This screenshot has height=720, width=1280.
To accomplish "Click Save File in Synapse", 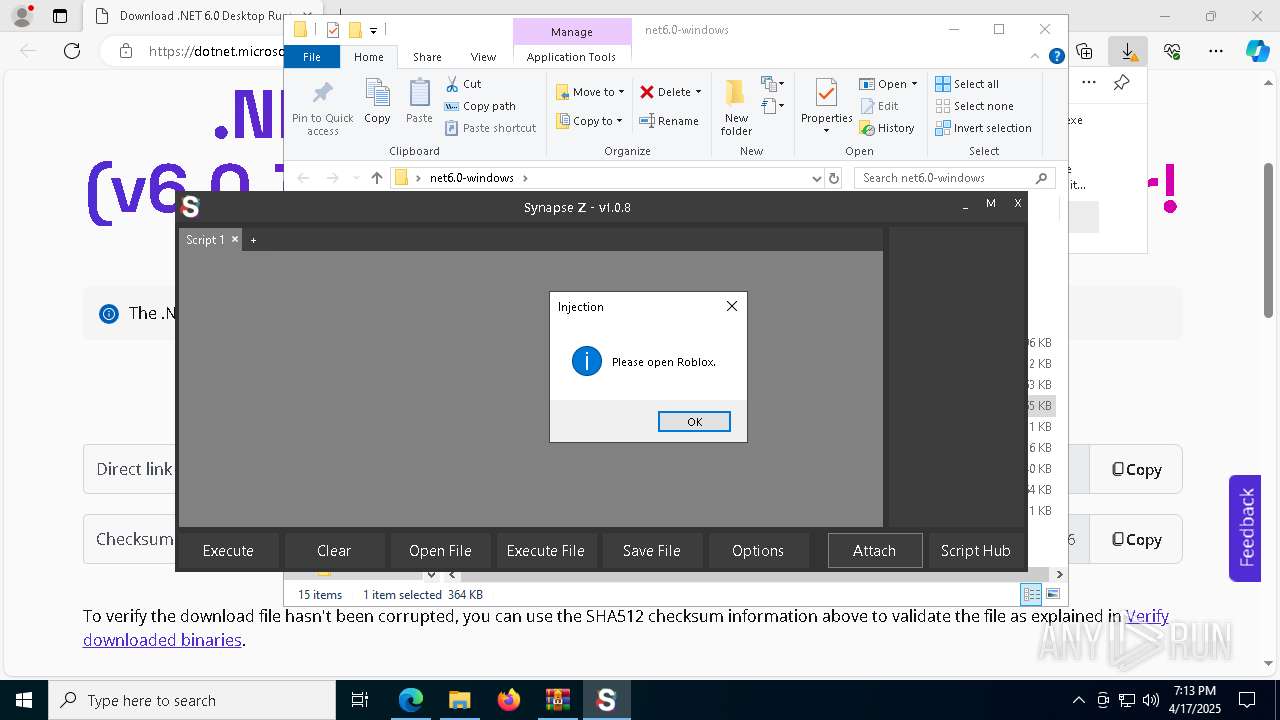I will pos(652,550).
